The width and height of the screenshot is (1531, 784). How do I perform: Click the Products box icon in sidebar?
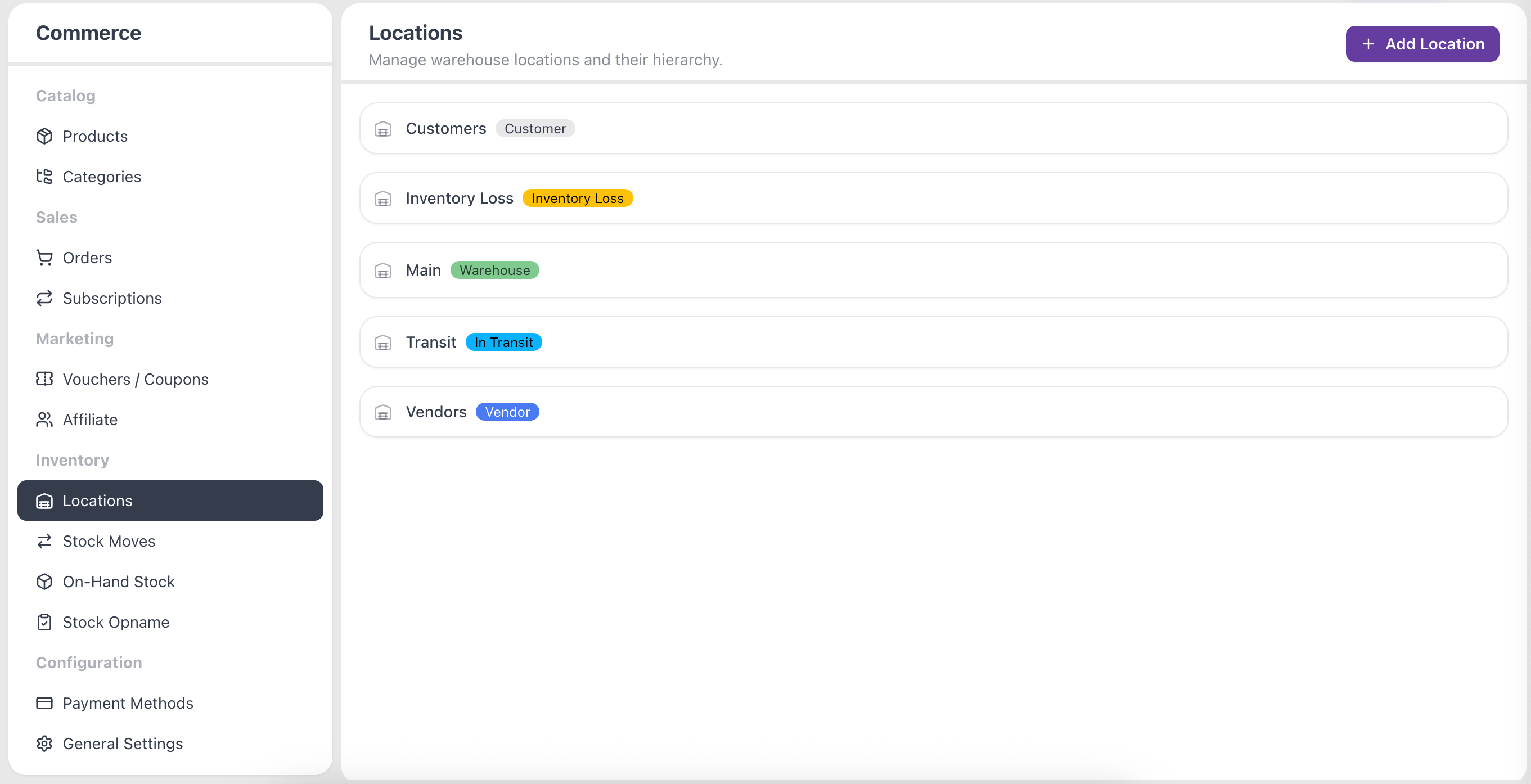pyautogui.click(x=44, y=136)
